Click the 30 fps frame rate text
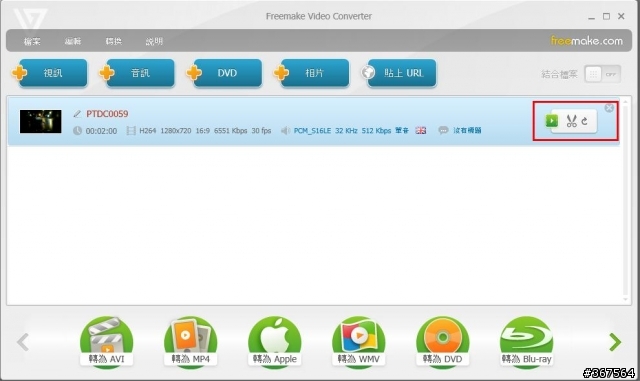The image size is (640, 381). (x=261, y=131)
